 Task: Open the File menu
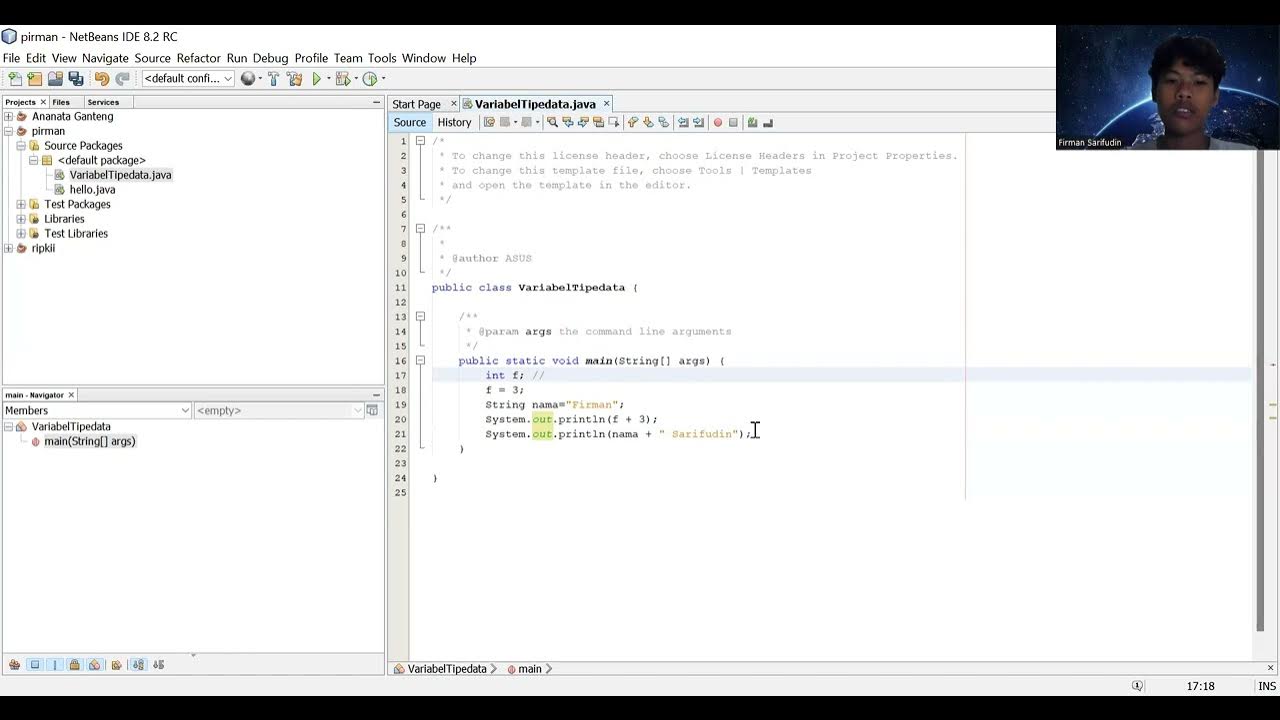point(11,58)
